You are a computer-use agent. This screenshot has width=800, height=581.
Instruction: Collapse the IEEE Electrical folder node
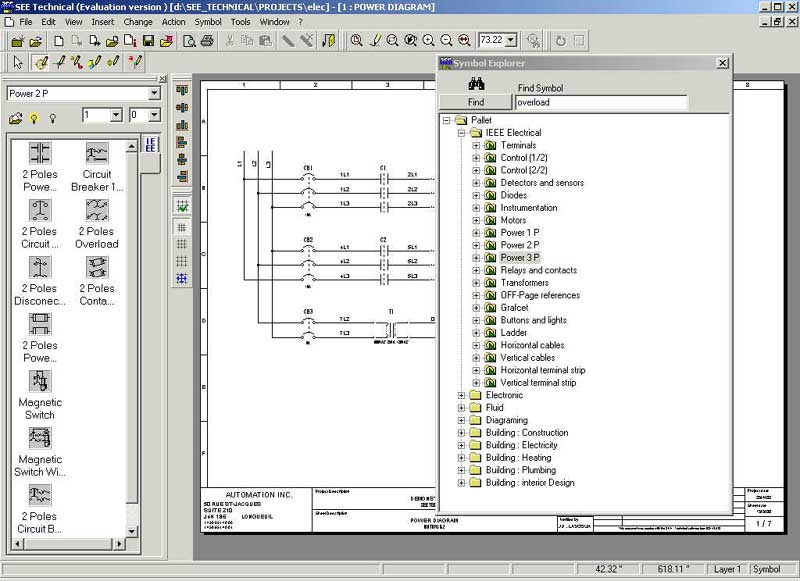click(461, 133)
